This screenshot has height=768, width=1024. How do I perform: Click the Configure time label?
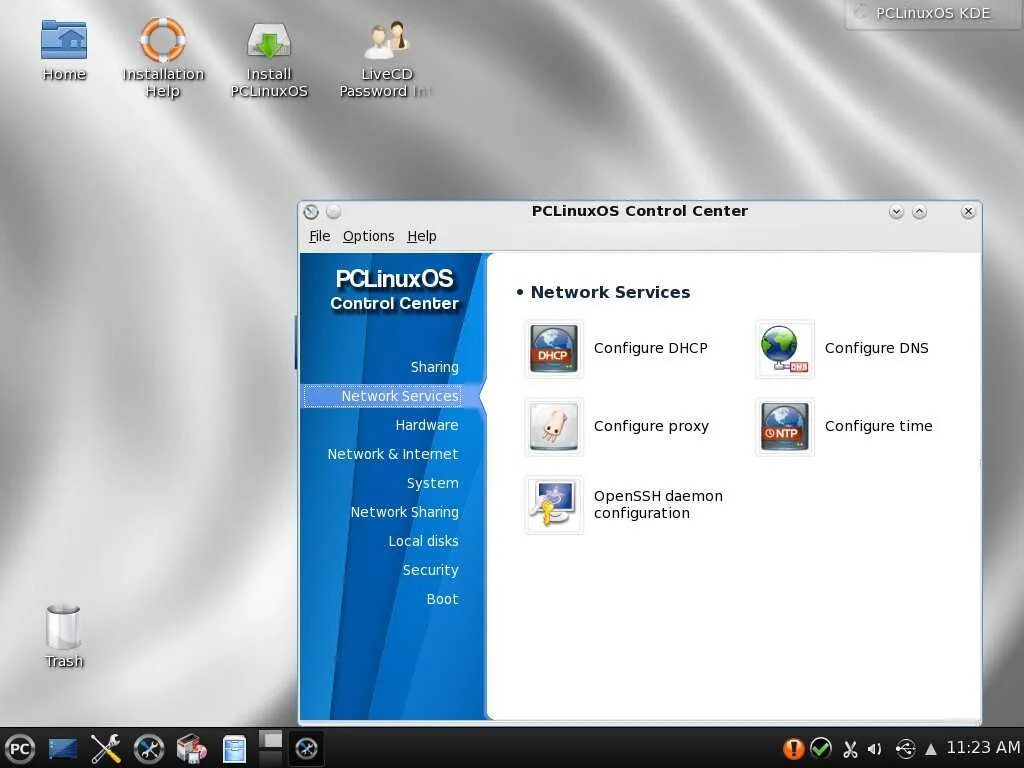pos(878,426)
